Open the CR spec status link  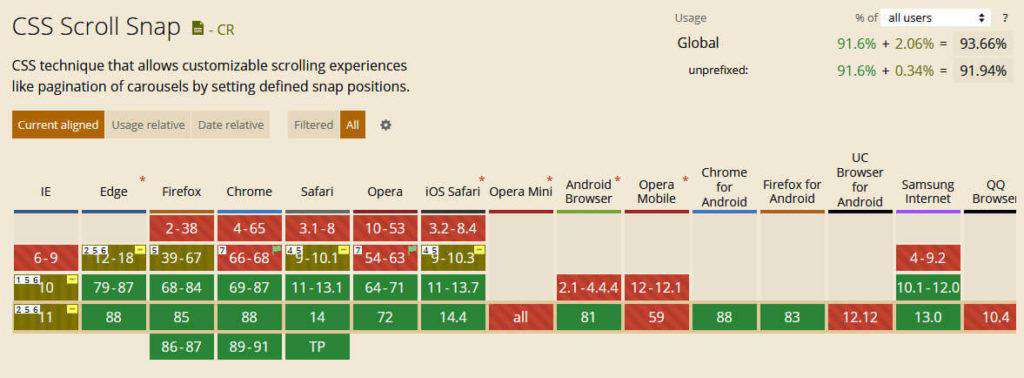[221, 29]
